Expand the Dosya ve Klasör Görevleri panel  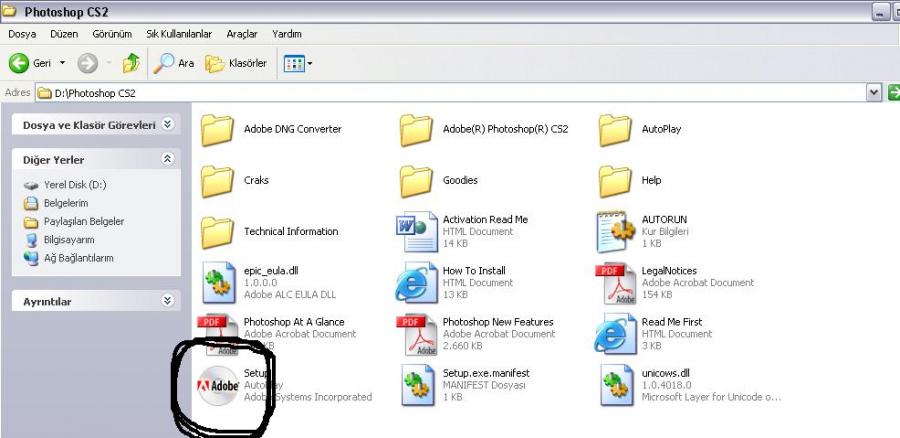coord(167,124)
